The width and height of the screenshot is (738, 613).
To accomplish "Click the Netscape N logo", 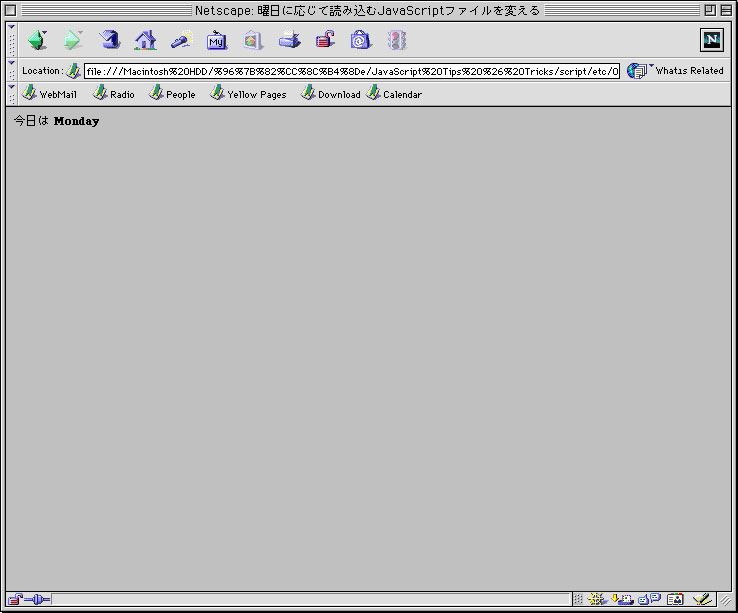I will click(x=711, y=40).
